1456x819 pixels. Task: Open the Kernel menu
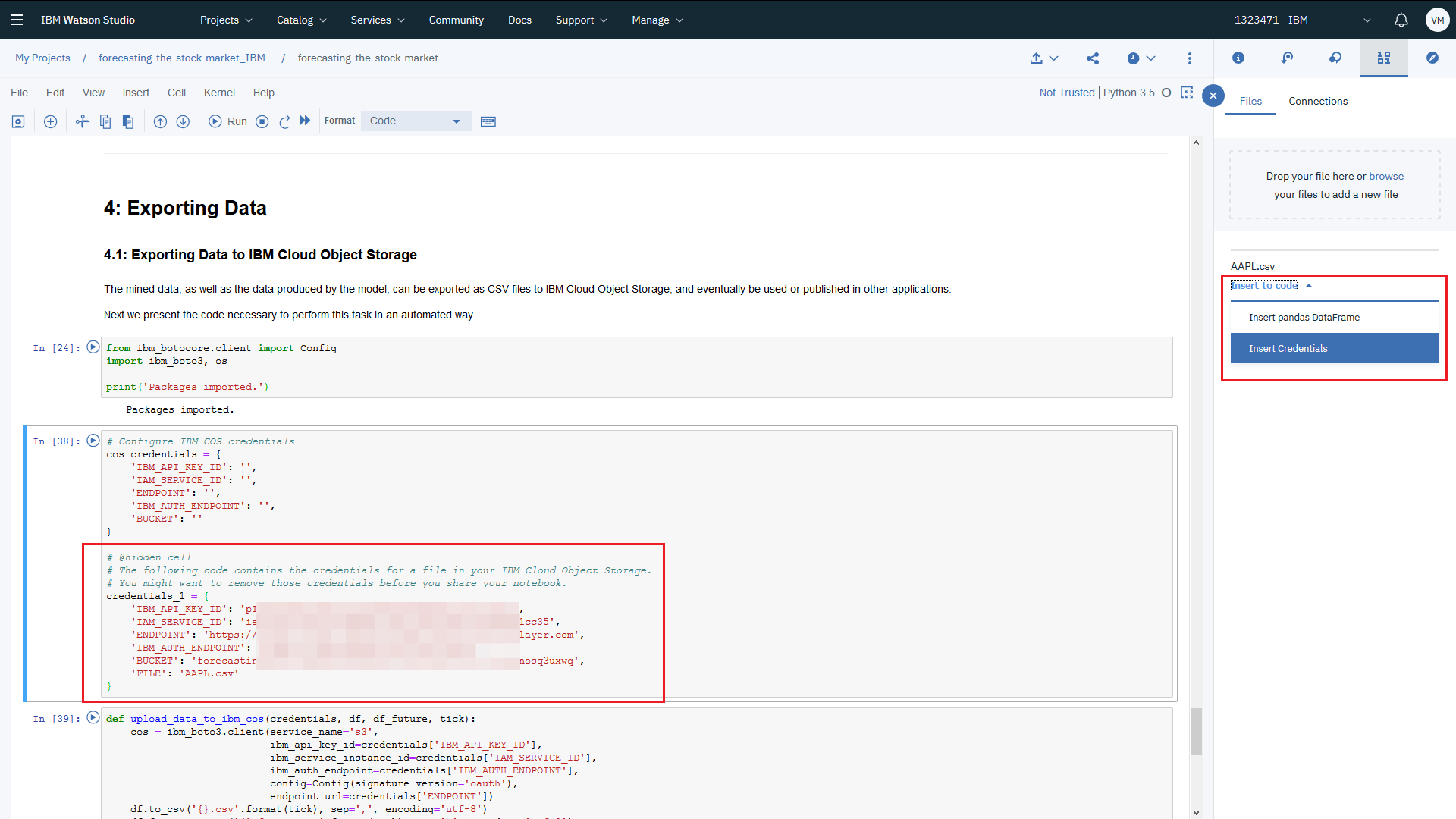pyautogui.click(x=219, y=93)
